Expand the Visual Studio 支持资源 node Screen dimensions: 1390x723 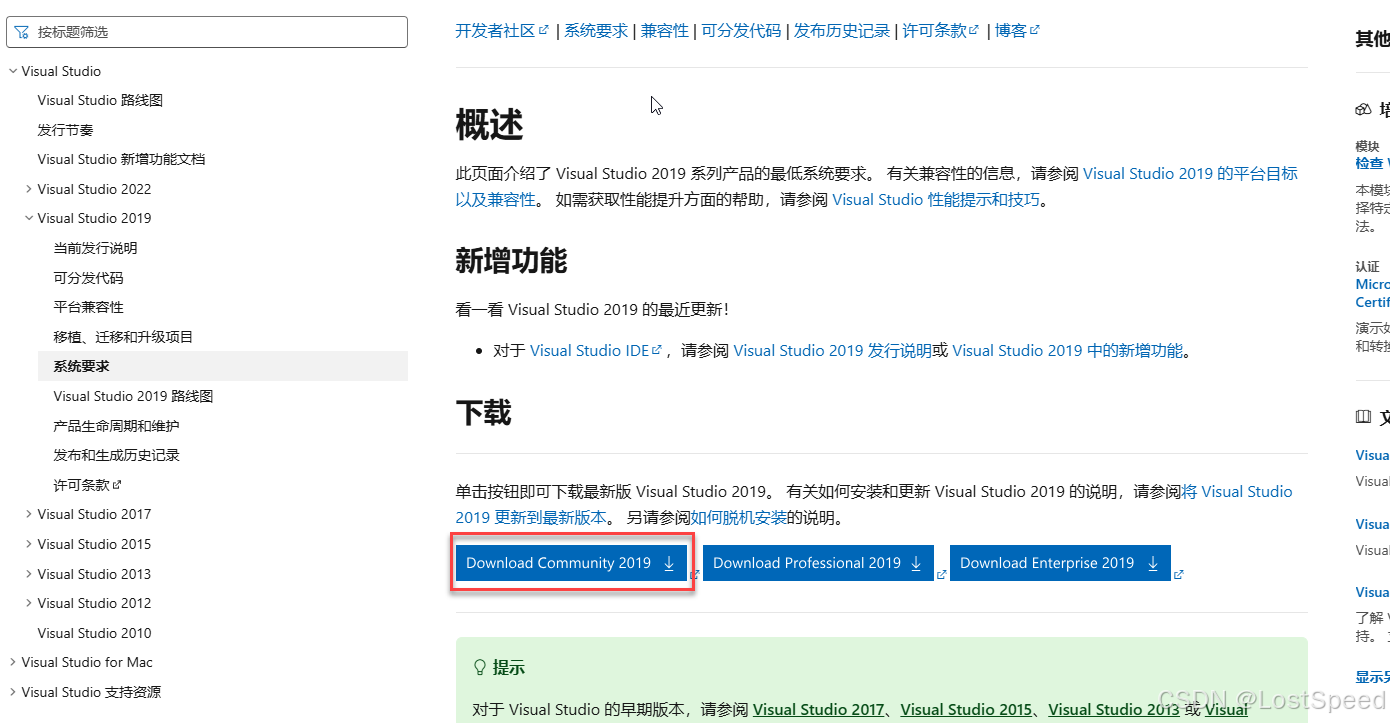point(13,692)
